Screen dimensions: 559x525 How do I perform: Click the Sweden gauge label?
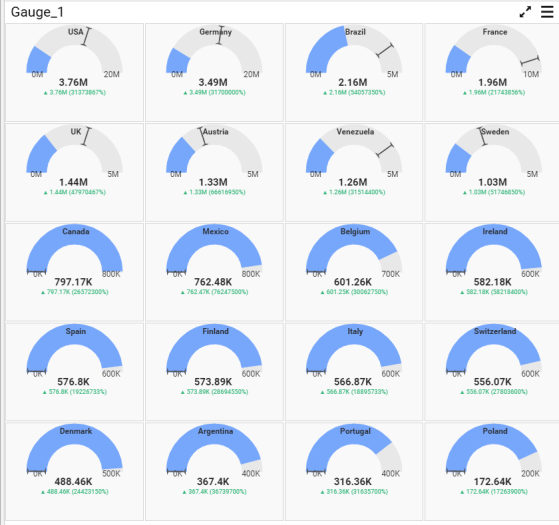click(495, 132)
